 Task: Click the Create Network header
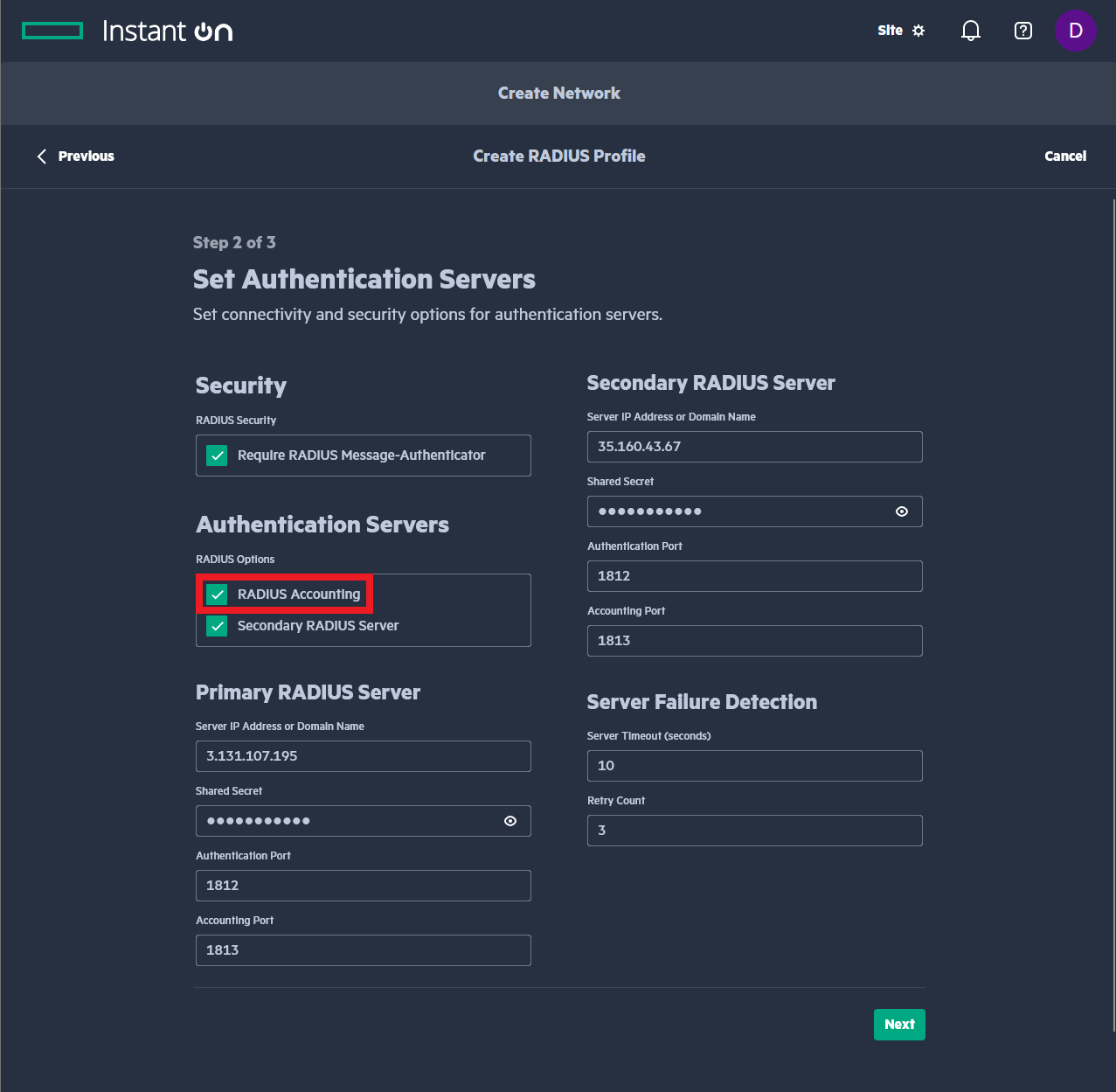point(559,94)
